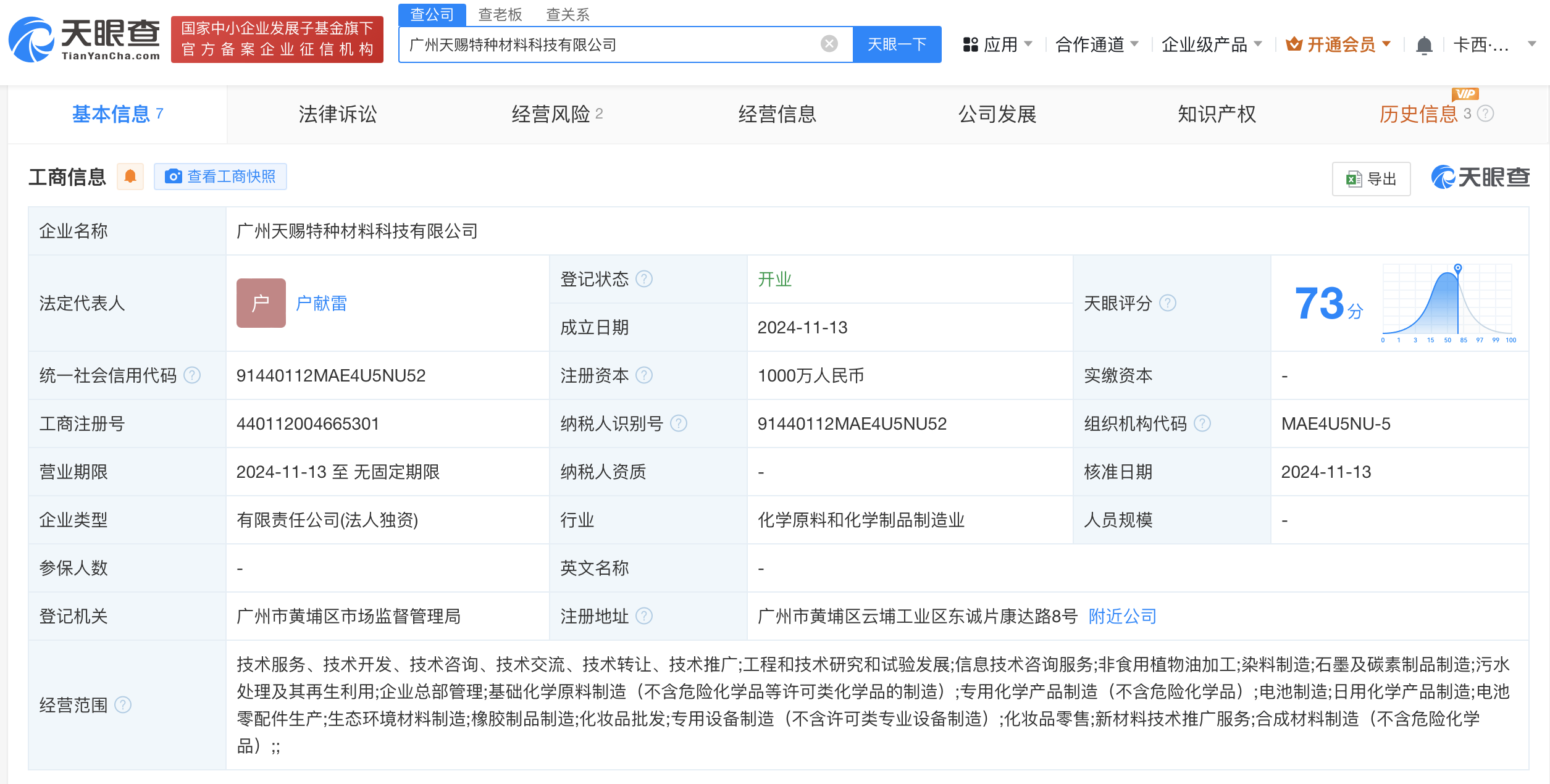Click the 天眼一下 search button
1550x784 pixels.
pos(896,44)
